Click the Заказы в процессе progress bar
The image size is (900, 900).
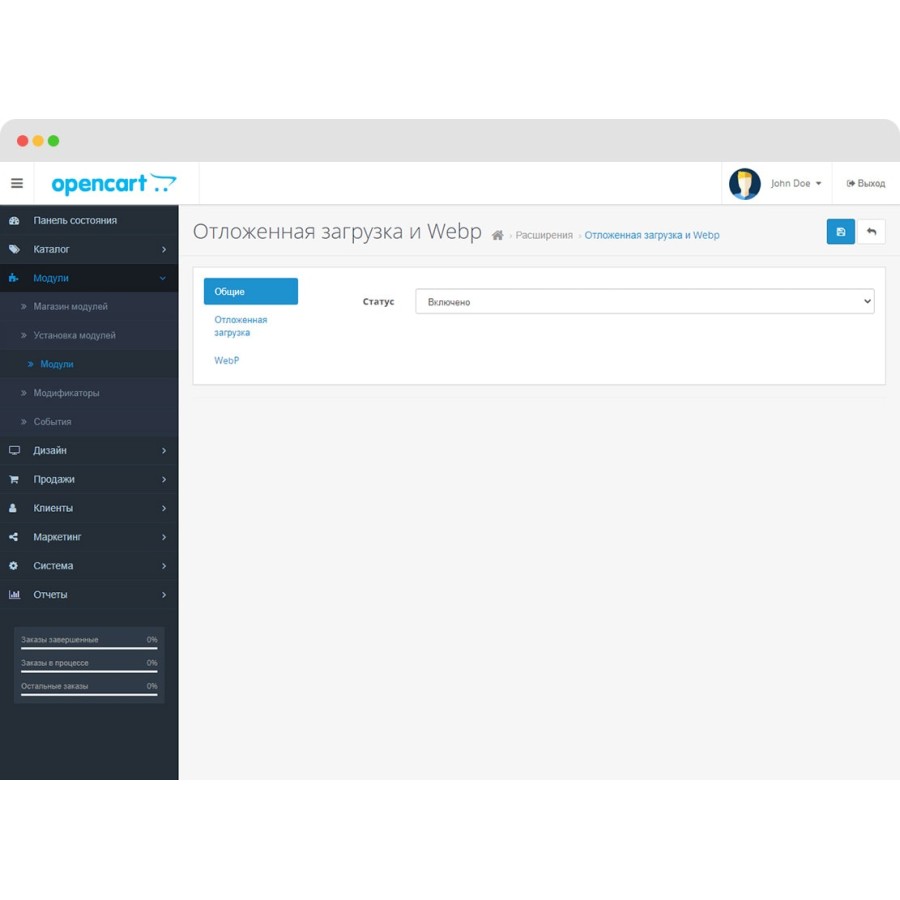(x=89, y=672)
